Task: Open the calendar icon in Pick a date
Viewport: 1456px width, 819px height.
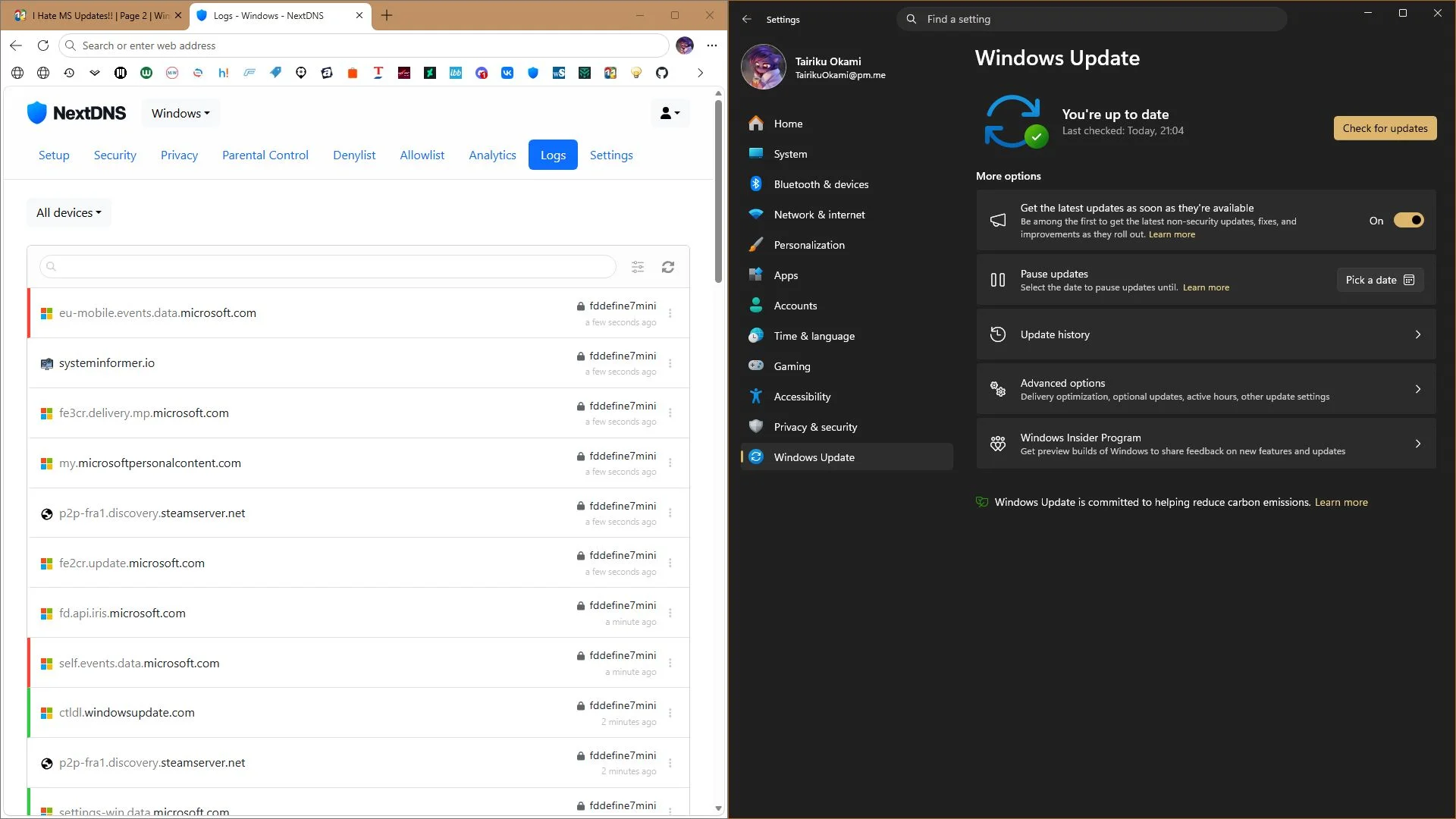Action: [1409, 280]
